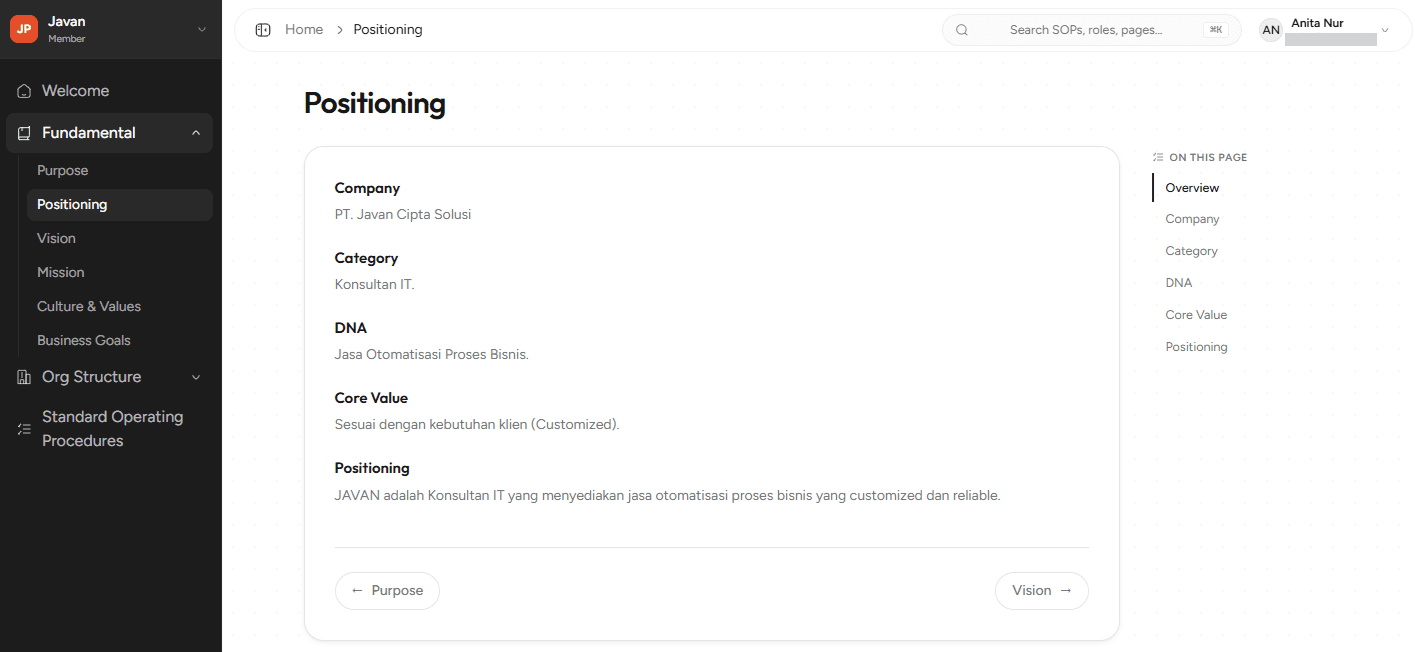Click the Core Value heading in content
Viewport: 1415px width, 652px height.
click(x=371, y=398)
